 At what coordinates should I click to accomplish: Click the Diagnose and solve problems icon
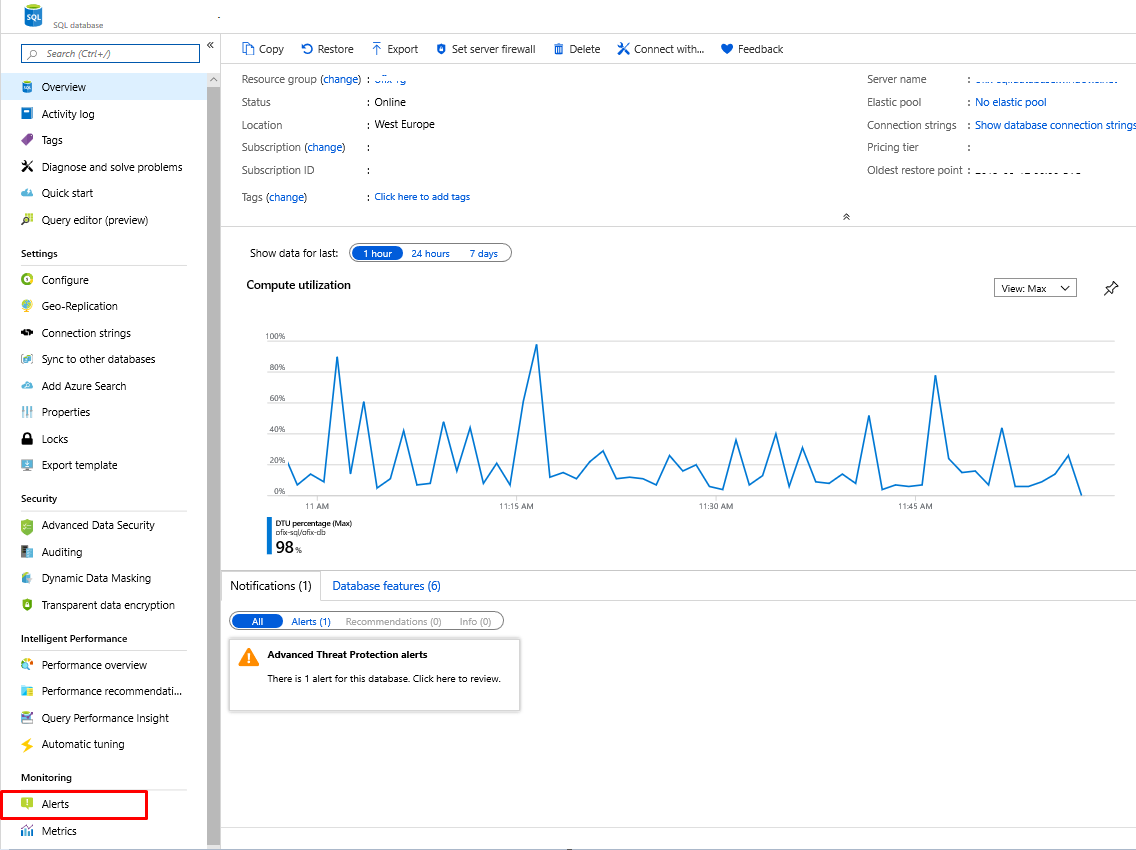(27, 167)
